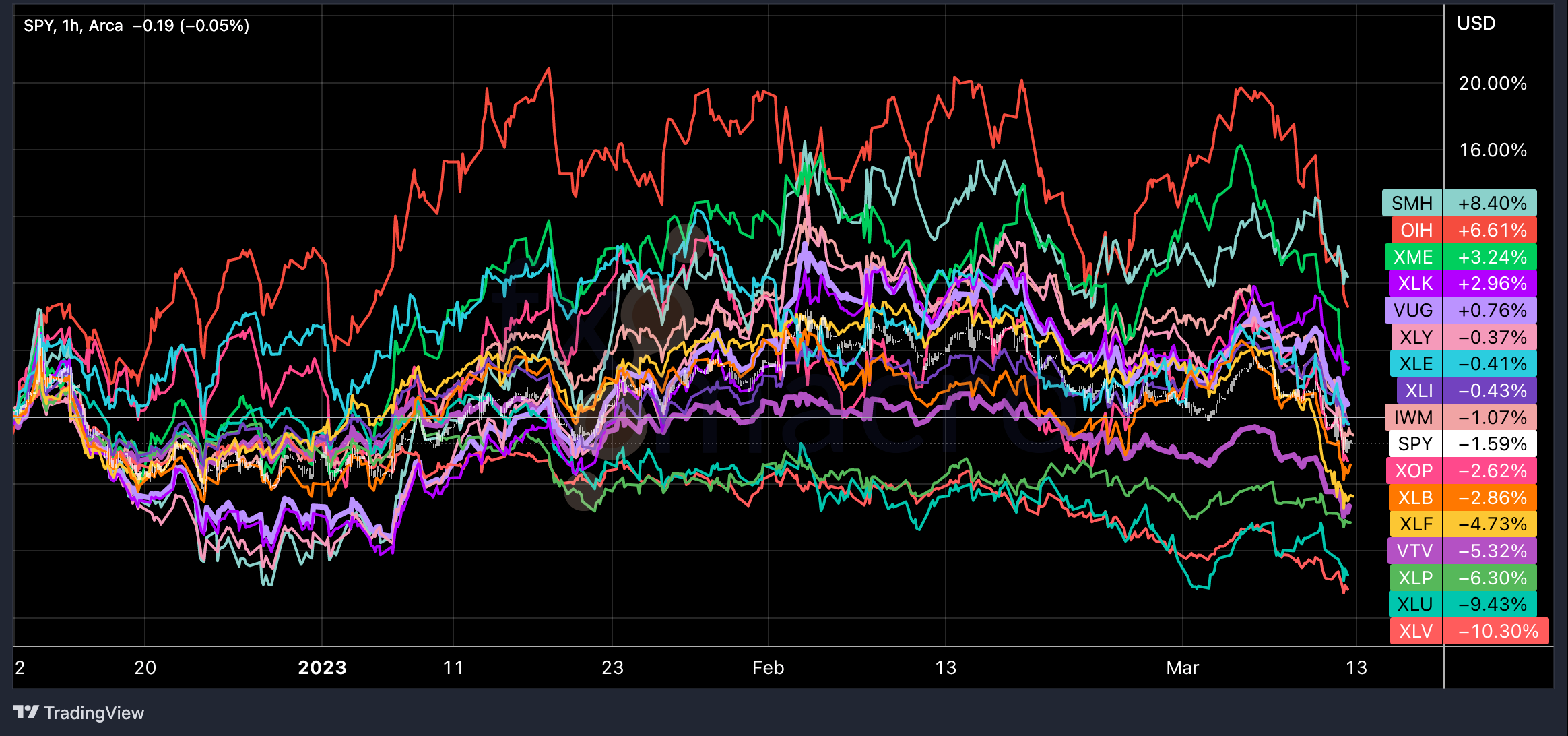The image size is (1568, 736).
Task: Click the USD currency label
Action: click(1476, 23)
